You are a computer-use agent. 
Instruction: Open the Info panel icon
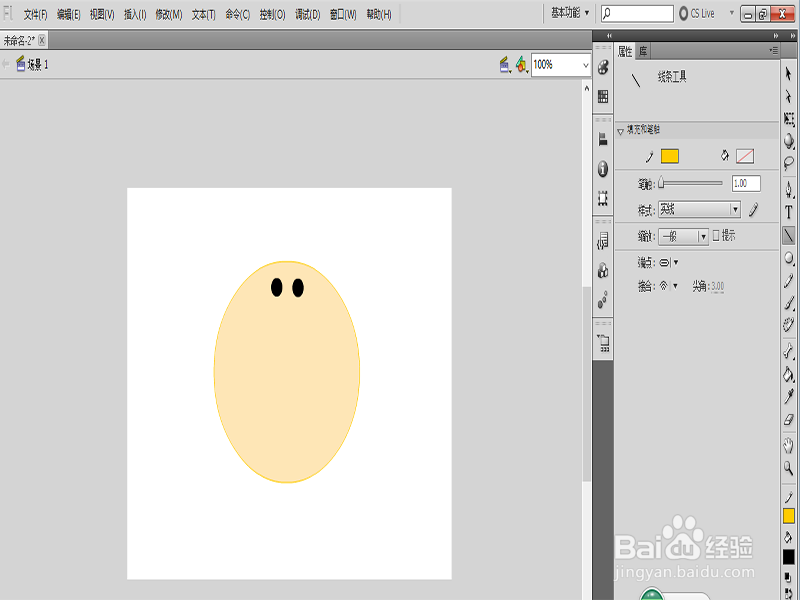(x=603, y=169)
